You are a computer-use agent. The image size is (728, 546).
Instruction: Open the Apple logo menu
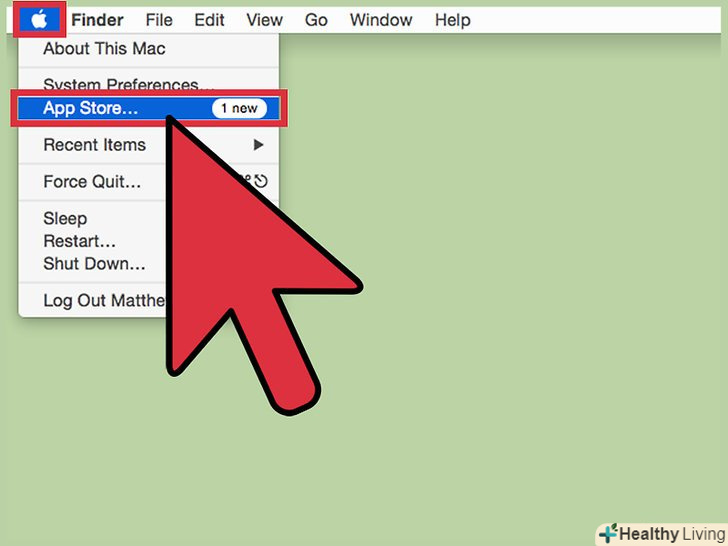(x=39, y=20)
